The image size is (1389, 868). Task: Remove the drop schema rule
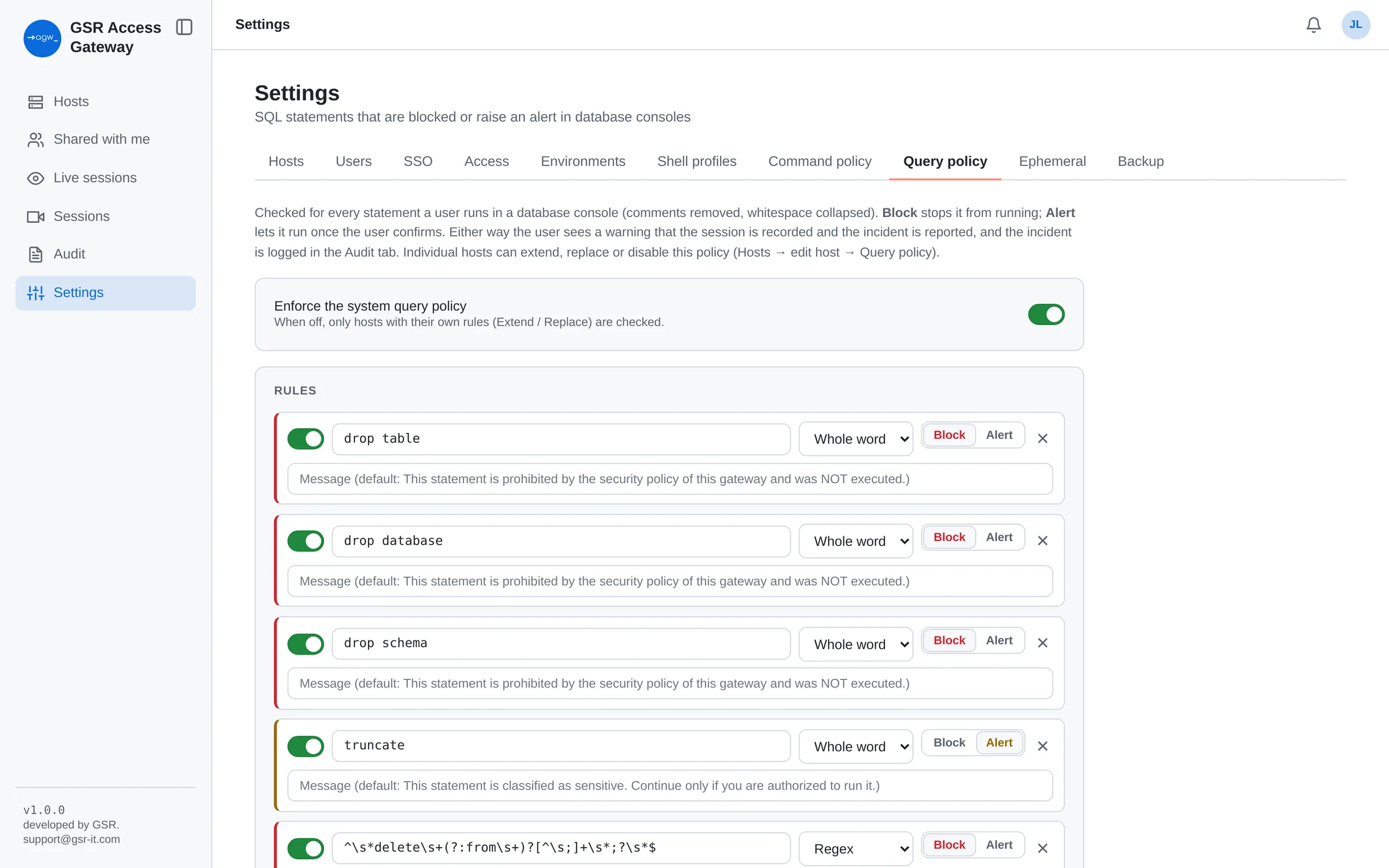[1042, 643]
